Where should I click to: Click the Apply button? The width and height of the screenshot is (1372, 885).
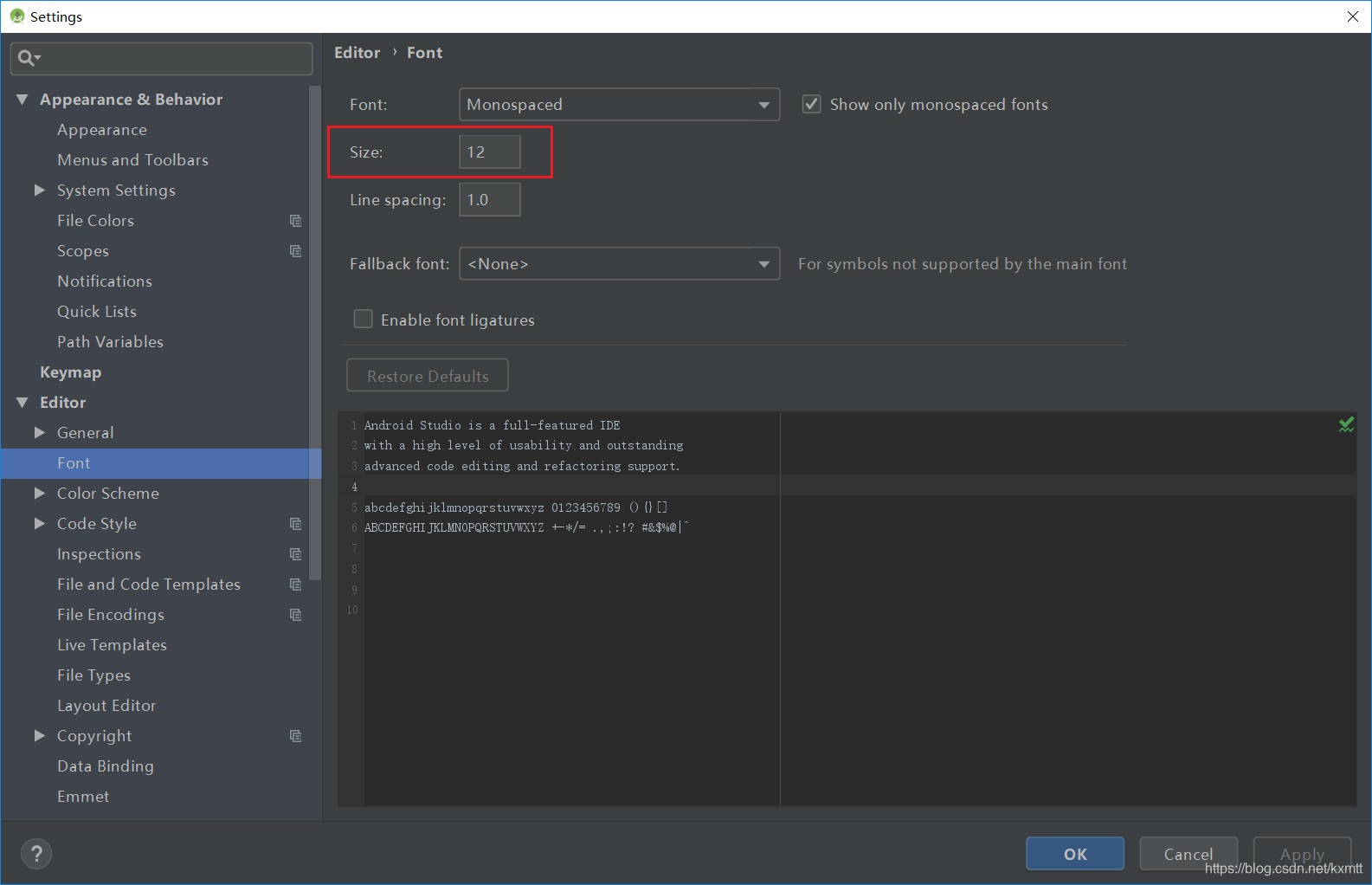pos(1302,854)
